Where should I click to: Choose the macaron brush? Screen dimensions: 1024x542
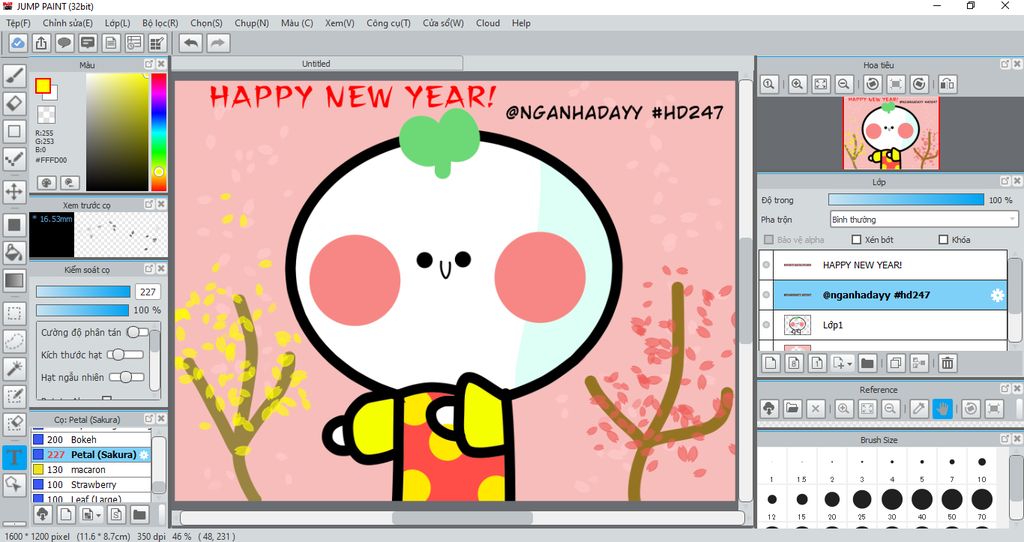tap(91, 470)
